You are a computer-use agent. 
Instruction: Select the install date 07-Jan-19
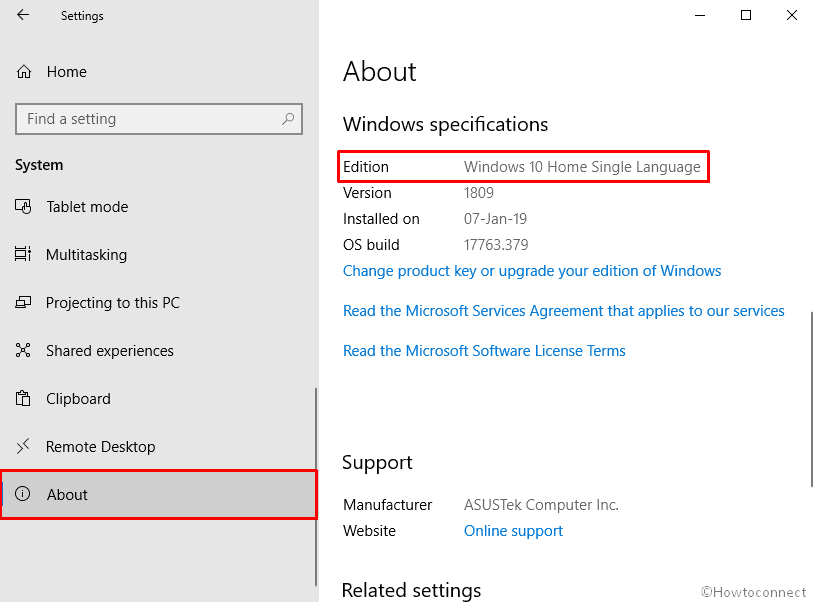pos(495,218)
